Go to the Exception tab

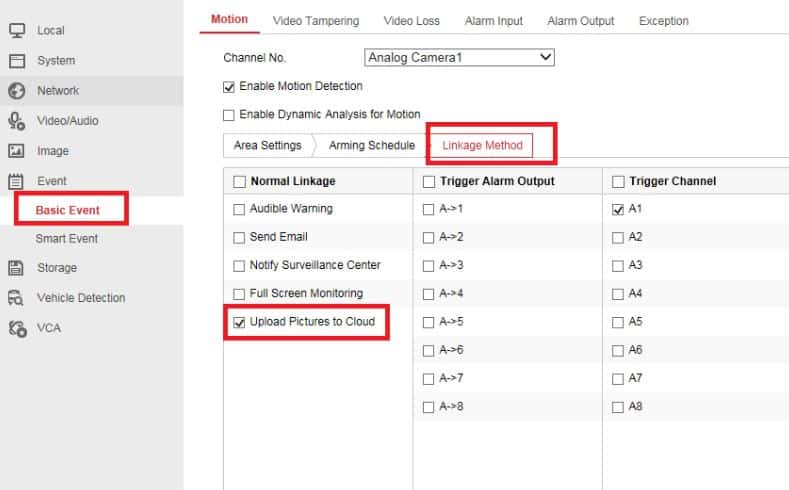coord(663,21)
